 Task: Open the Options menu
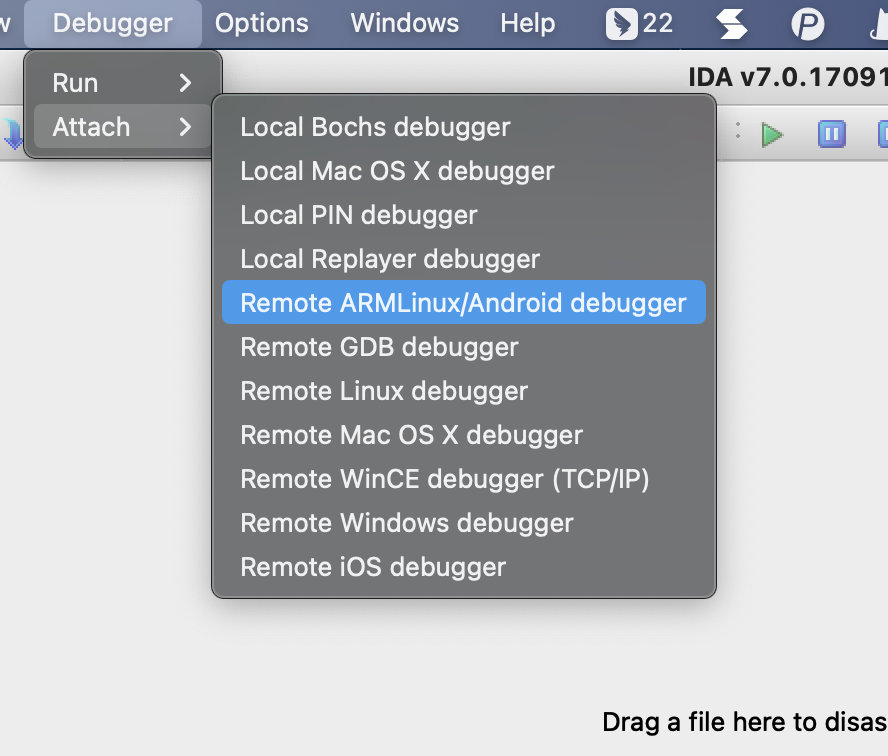262,23
